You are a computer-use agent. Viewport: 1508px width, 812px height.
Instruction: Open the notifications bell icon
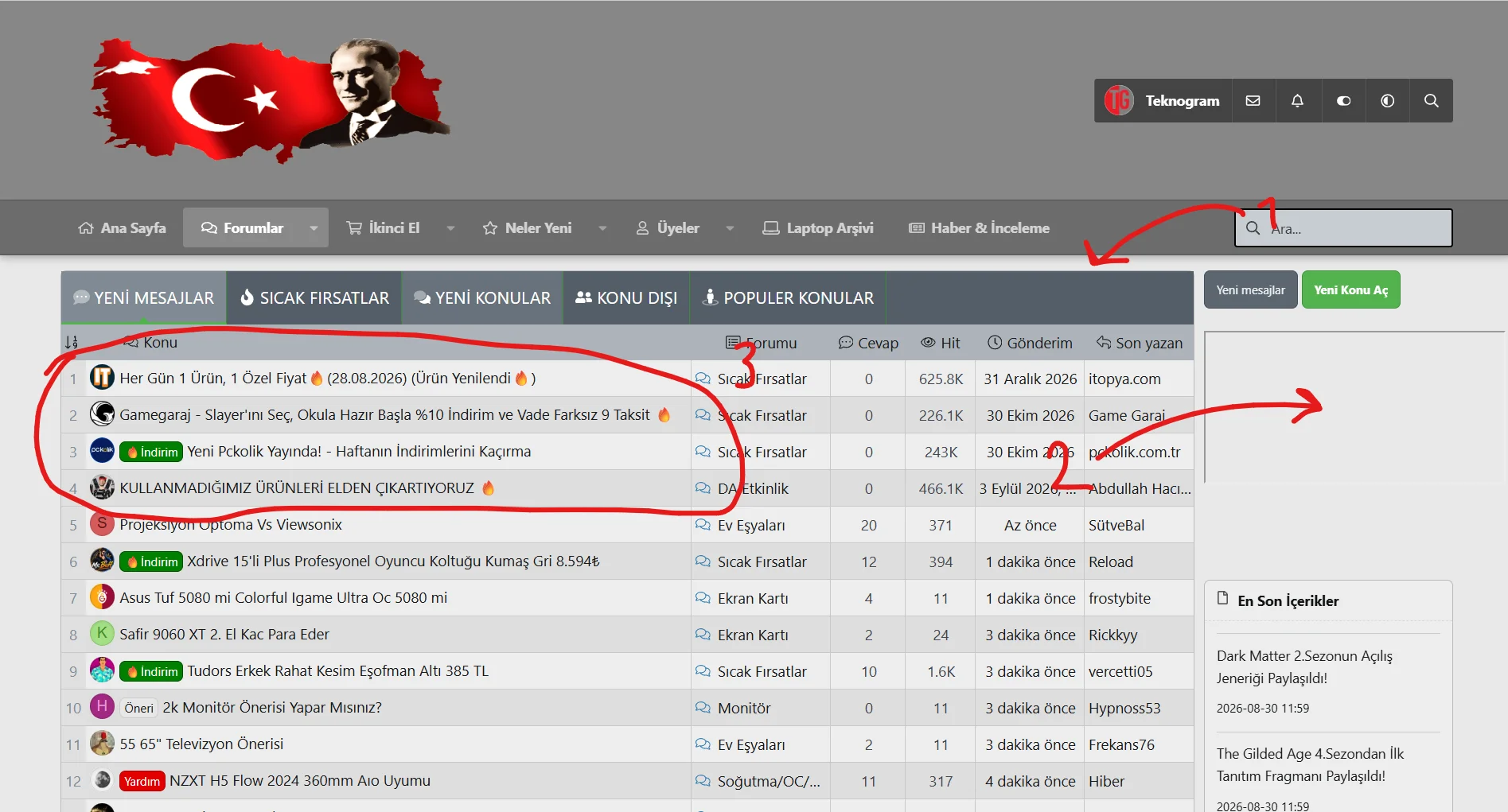coord(1297,101)
